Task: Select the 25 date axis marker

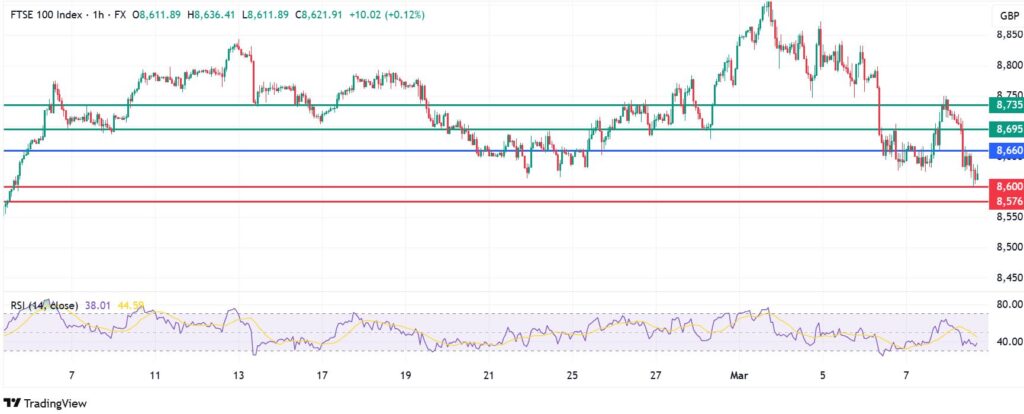Action: pos(572,374)
